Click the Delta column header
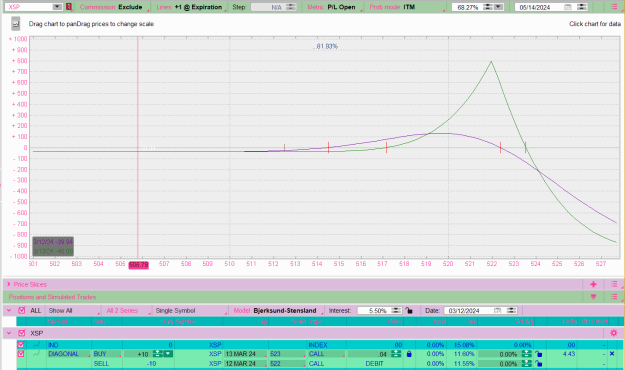 coord(569,321)
